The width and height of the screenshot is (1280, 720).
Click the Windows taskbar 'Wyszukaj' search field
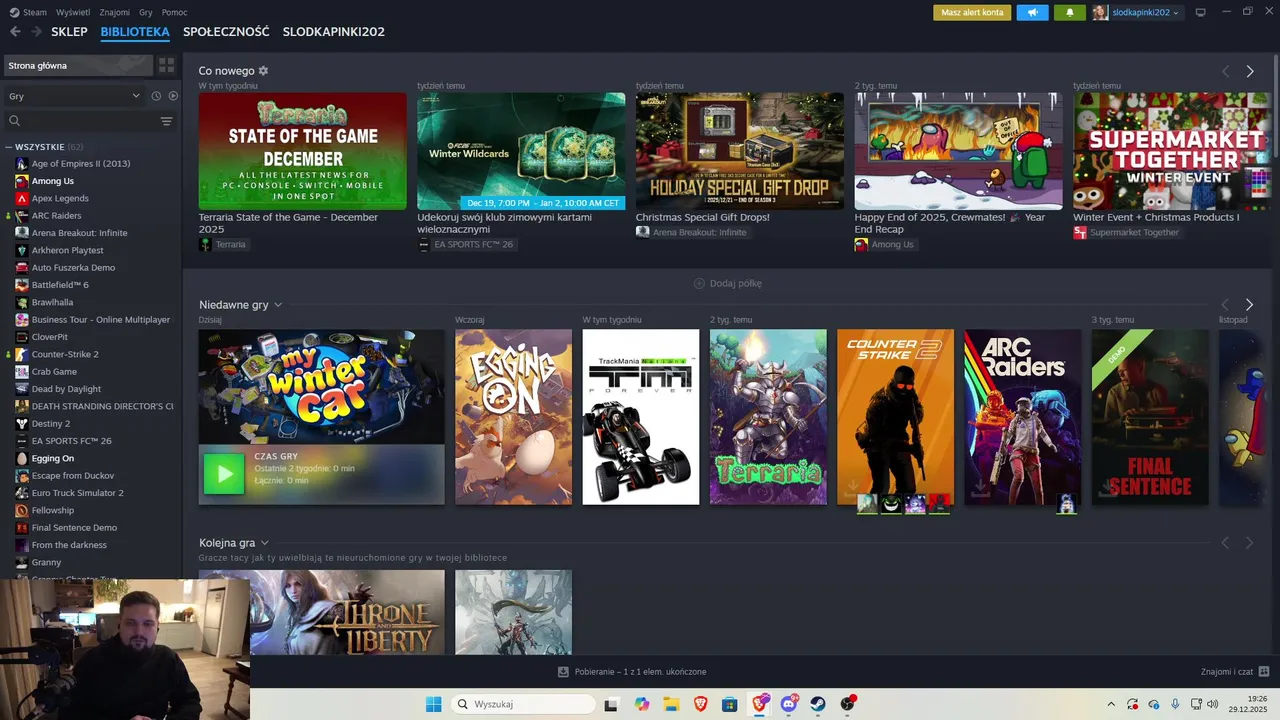pos(521,704)
